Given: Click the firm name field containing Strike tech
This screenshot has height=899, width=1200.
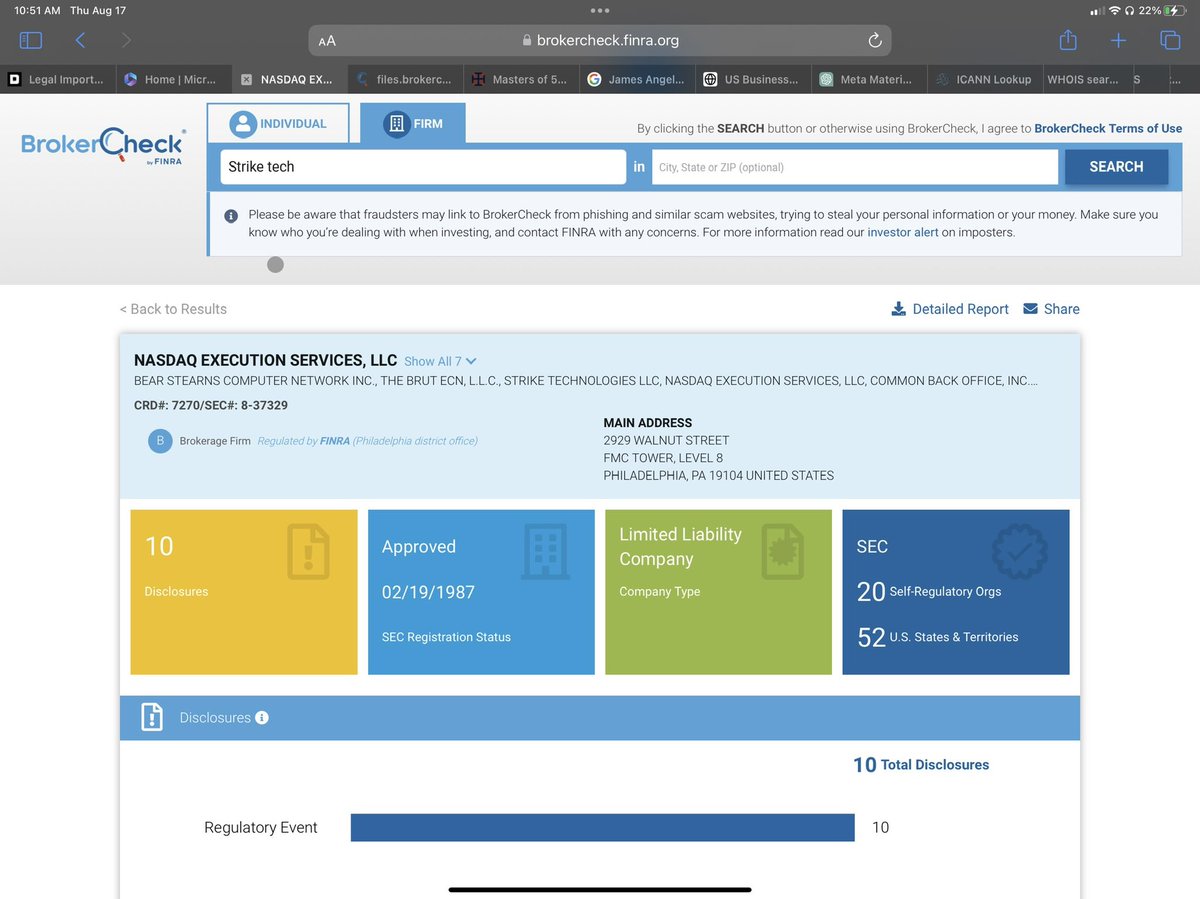Looking at the screenshot, I should click(423, 167).
